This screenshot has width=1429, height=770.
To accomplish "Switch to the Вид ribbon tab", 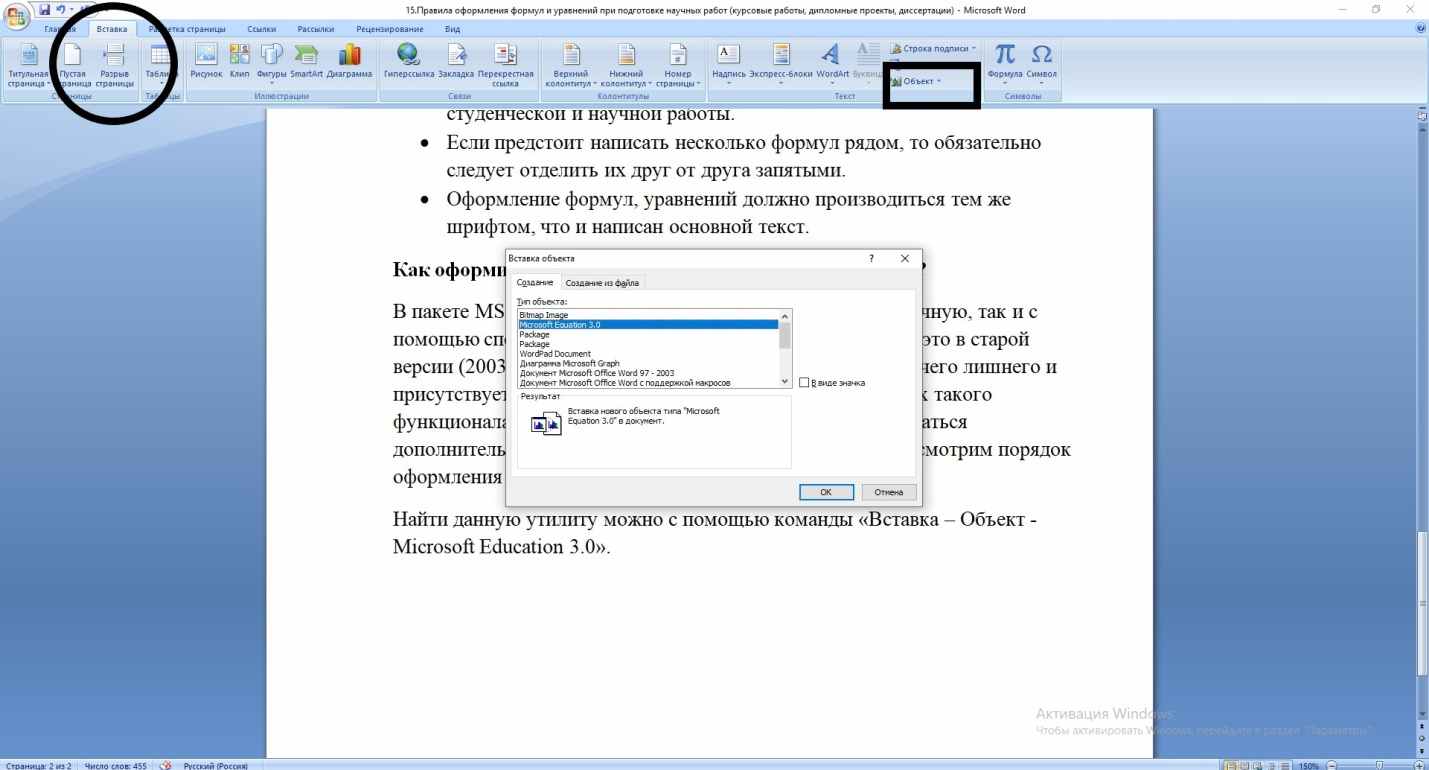I will point(452,30).
